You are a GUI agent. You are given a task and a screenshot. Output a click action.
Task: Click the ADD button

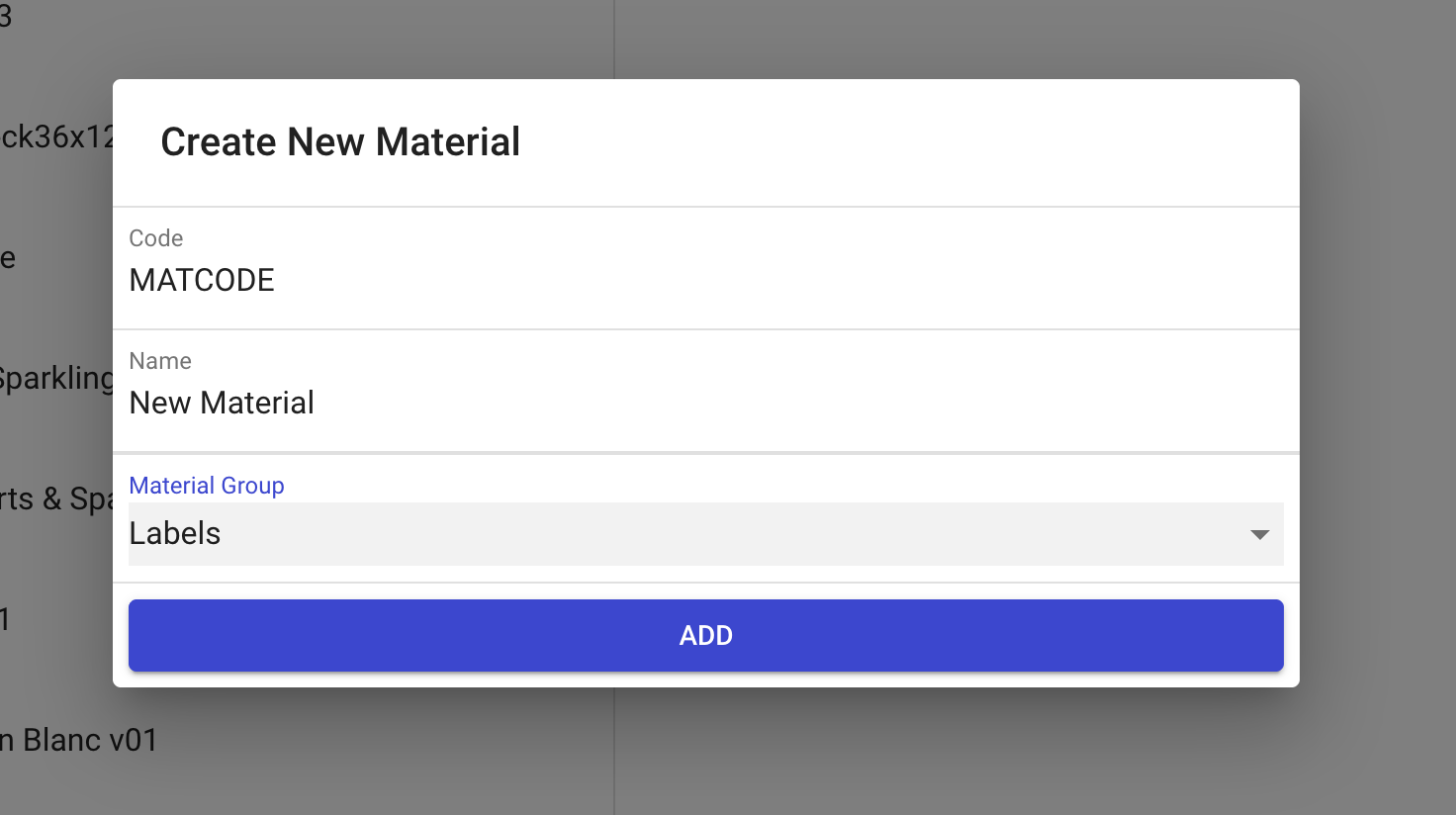[x=705, y=635]
